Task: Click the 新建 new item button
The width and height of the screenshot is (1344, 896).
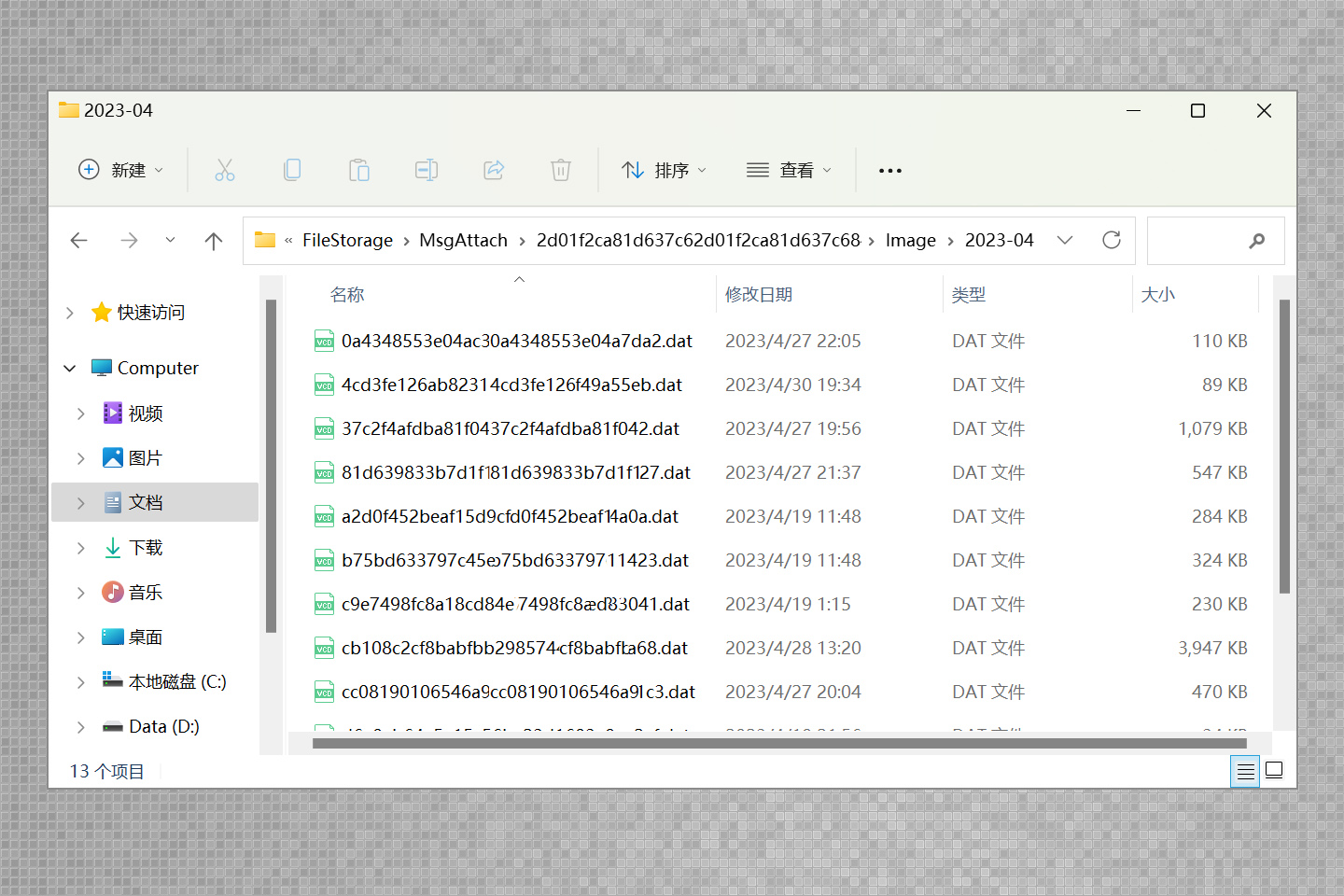Action: (121, 170)
